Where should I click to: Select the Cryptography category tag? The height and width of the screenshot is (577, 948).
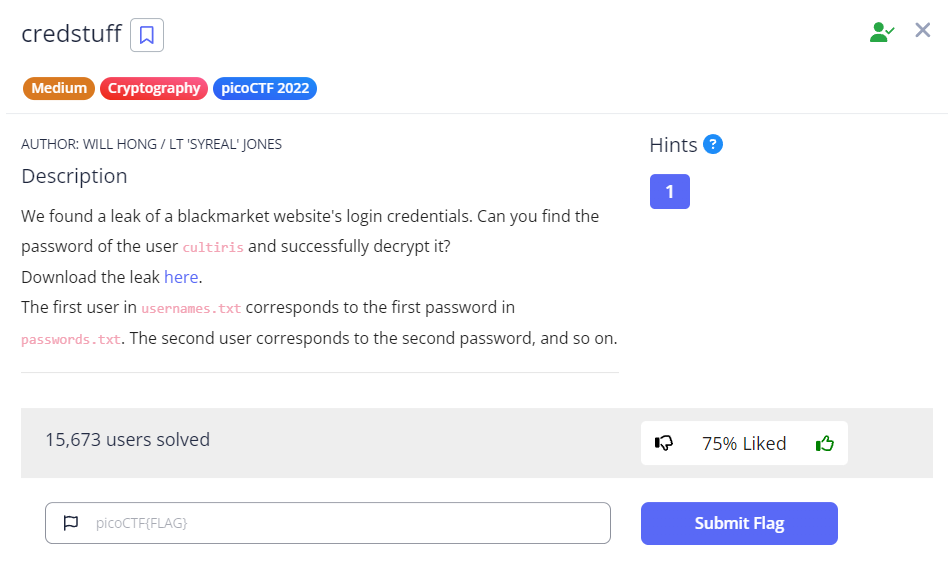(154, 88)
